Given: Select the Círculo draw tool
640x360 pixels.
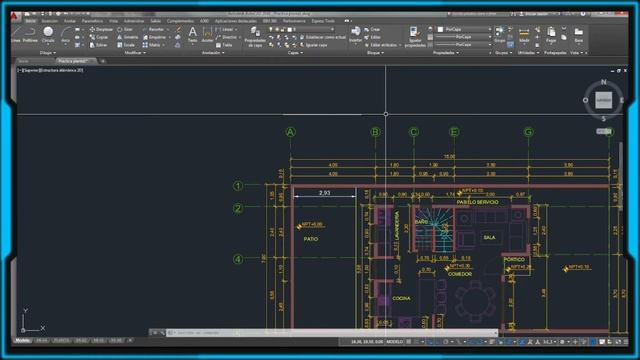Looking at the screenshot, I should [48, 35].
